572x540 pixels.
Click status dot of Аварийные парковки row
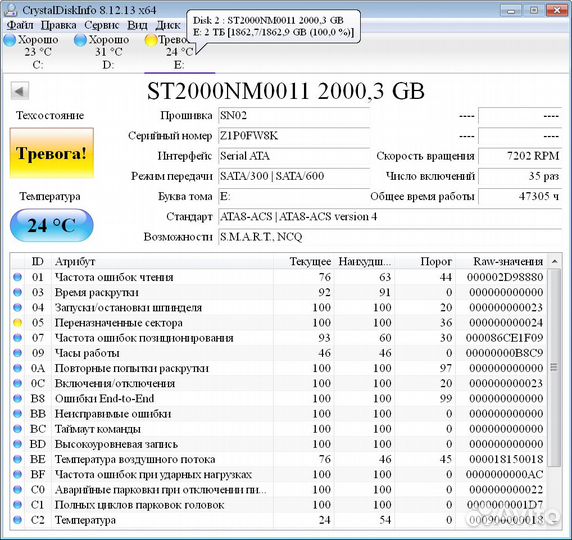18,490
